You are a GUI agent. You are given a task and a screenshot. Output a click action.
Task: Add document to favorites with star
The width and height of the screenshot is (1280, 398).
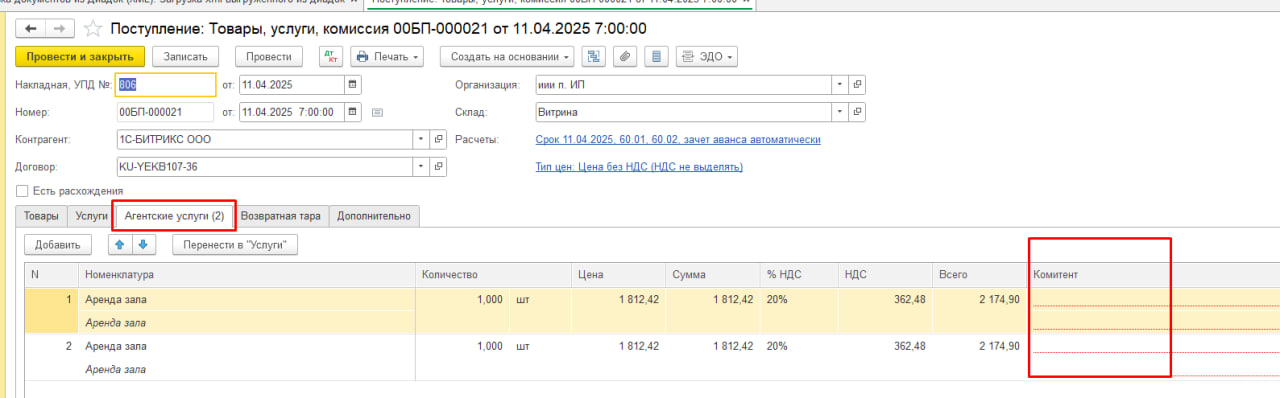click(x=93, y=28)
